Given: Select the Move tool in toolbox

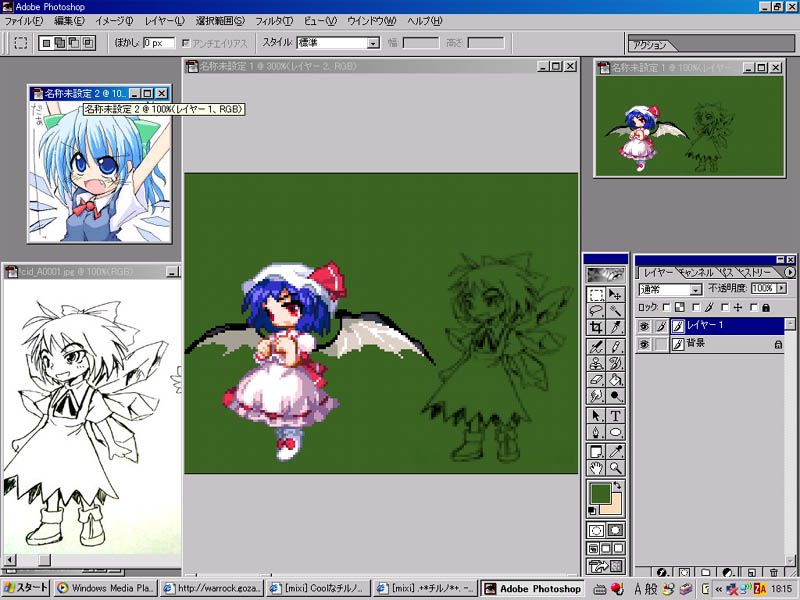Looking at the screenshot, I should click(x=615, y=295).
